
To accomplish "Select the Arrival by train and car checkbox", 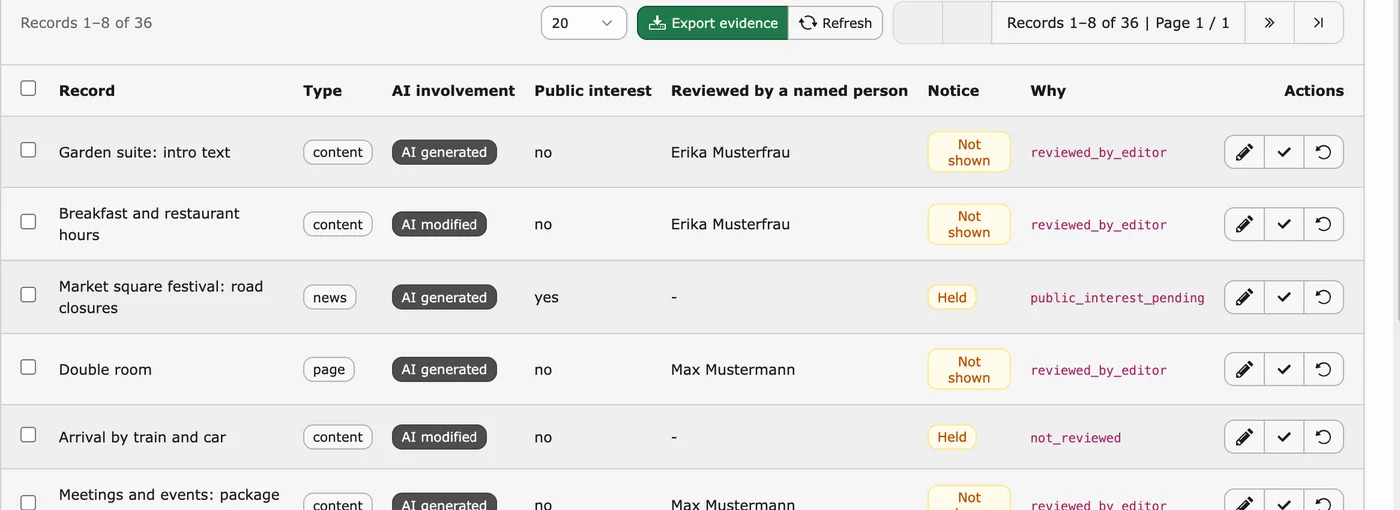I will tap(28, 435).
